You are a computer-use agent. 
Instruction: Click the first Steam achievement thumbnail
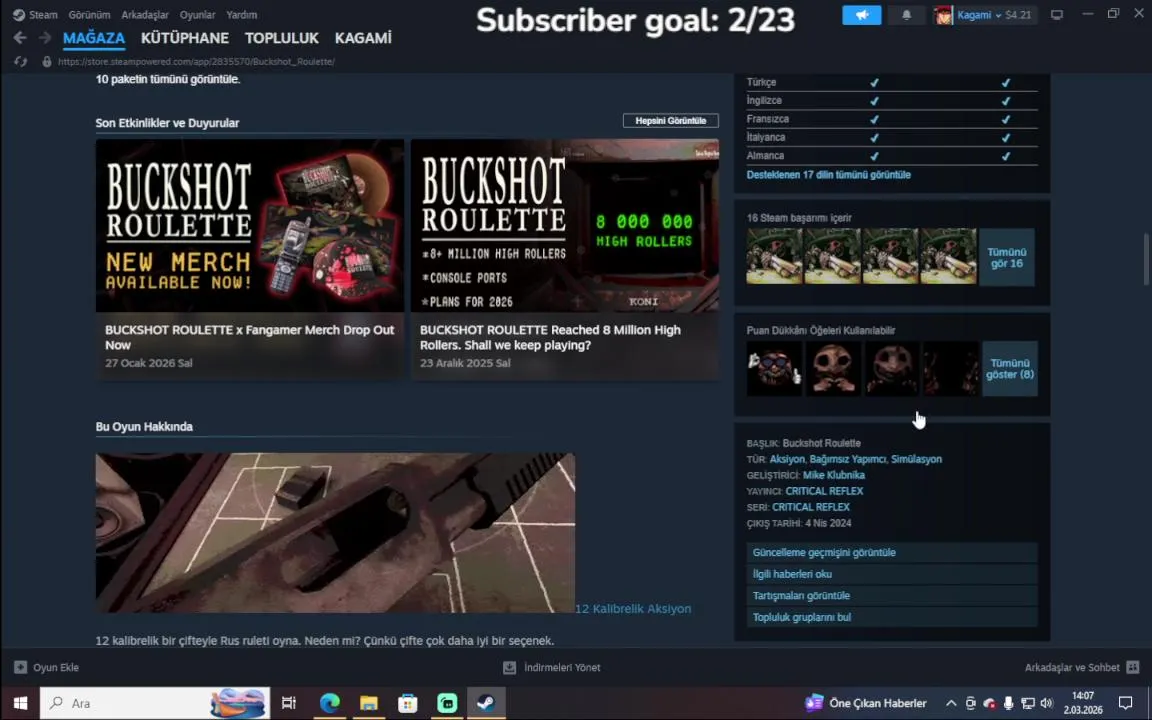pos(774,256)
